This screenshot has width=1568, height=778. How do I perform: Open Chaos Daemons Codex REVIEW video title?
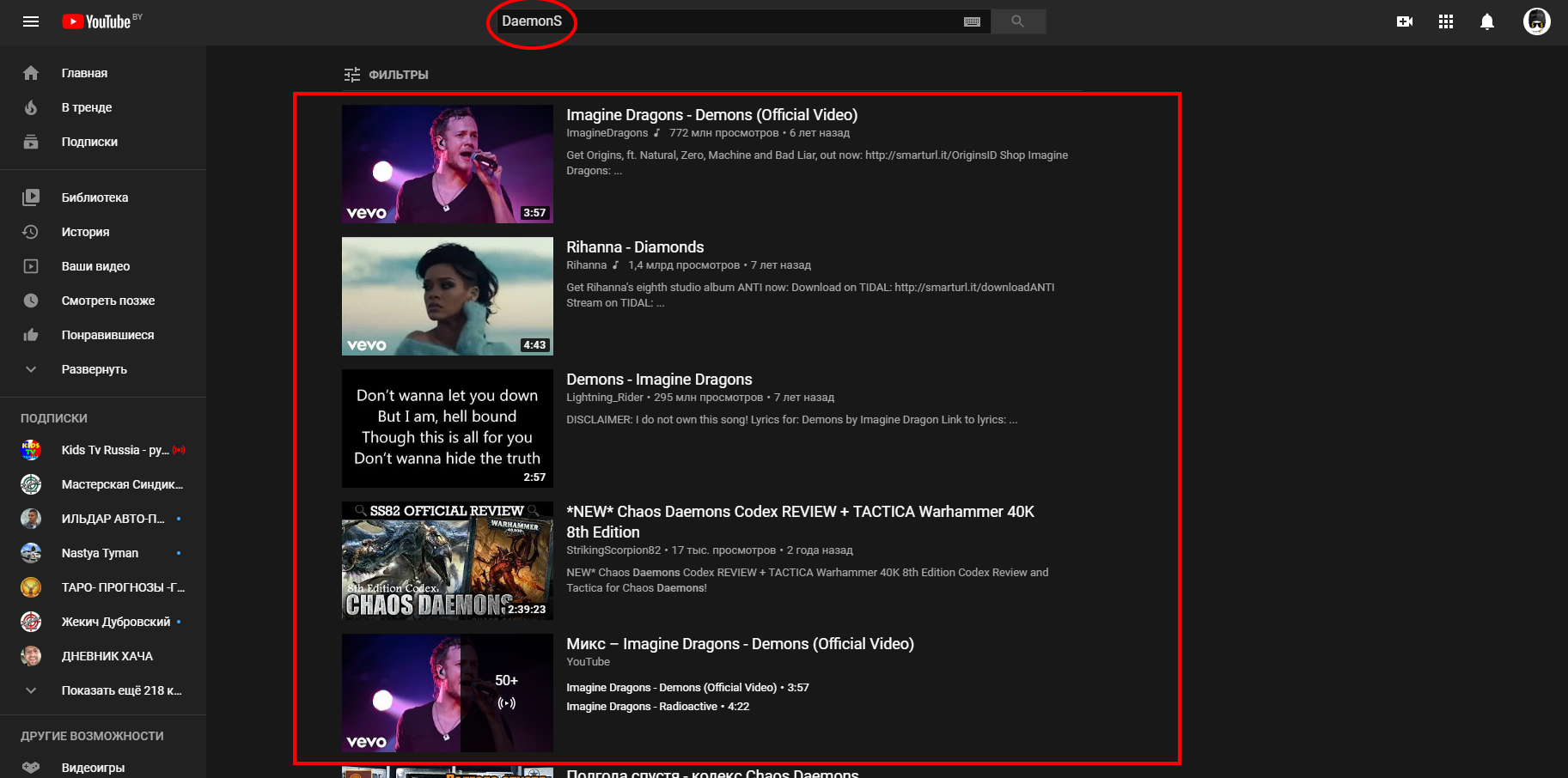tap(800, 521)
